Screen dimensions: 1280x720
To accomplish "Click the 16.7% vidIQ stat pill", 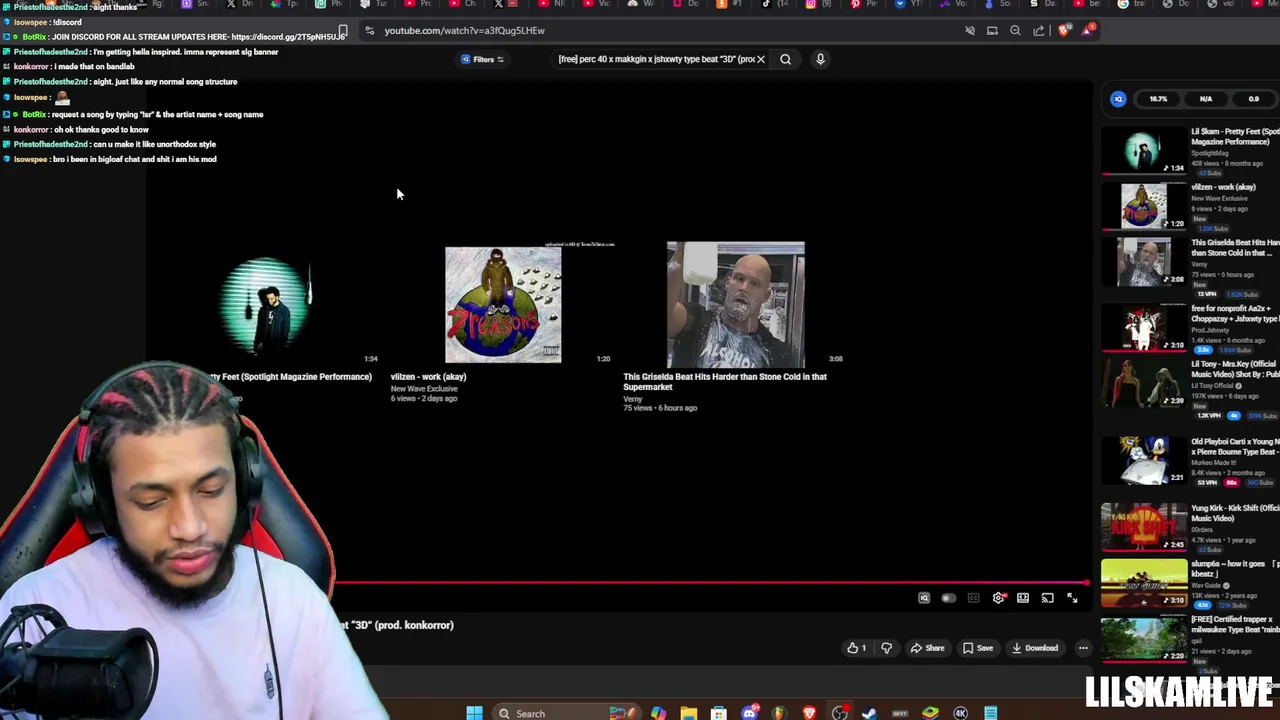I will 1158,99.
